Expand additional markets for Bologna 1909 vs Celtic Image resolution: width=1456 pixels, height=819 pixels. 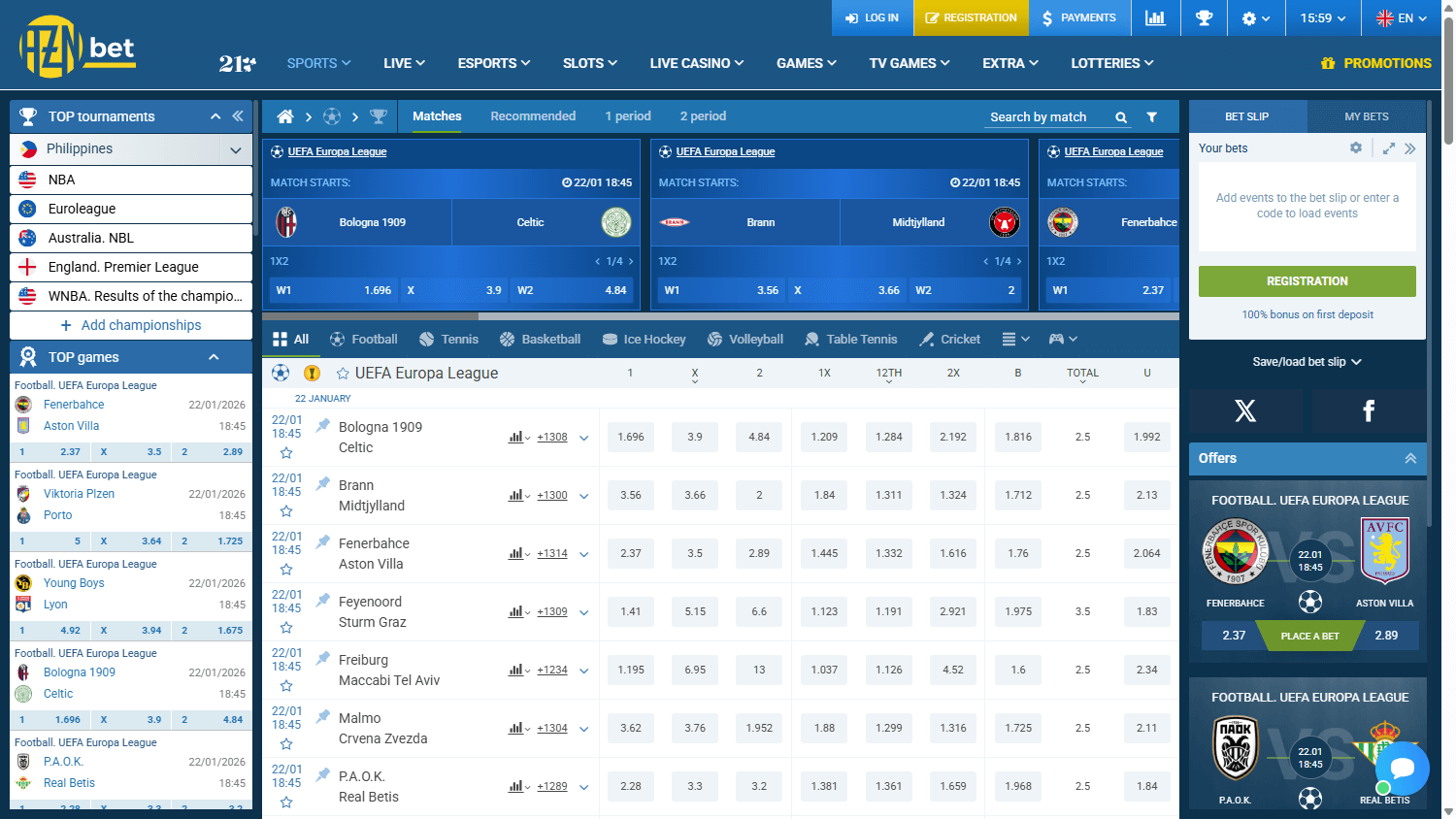tap(583, 438)
